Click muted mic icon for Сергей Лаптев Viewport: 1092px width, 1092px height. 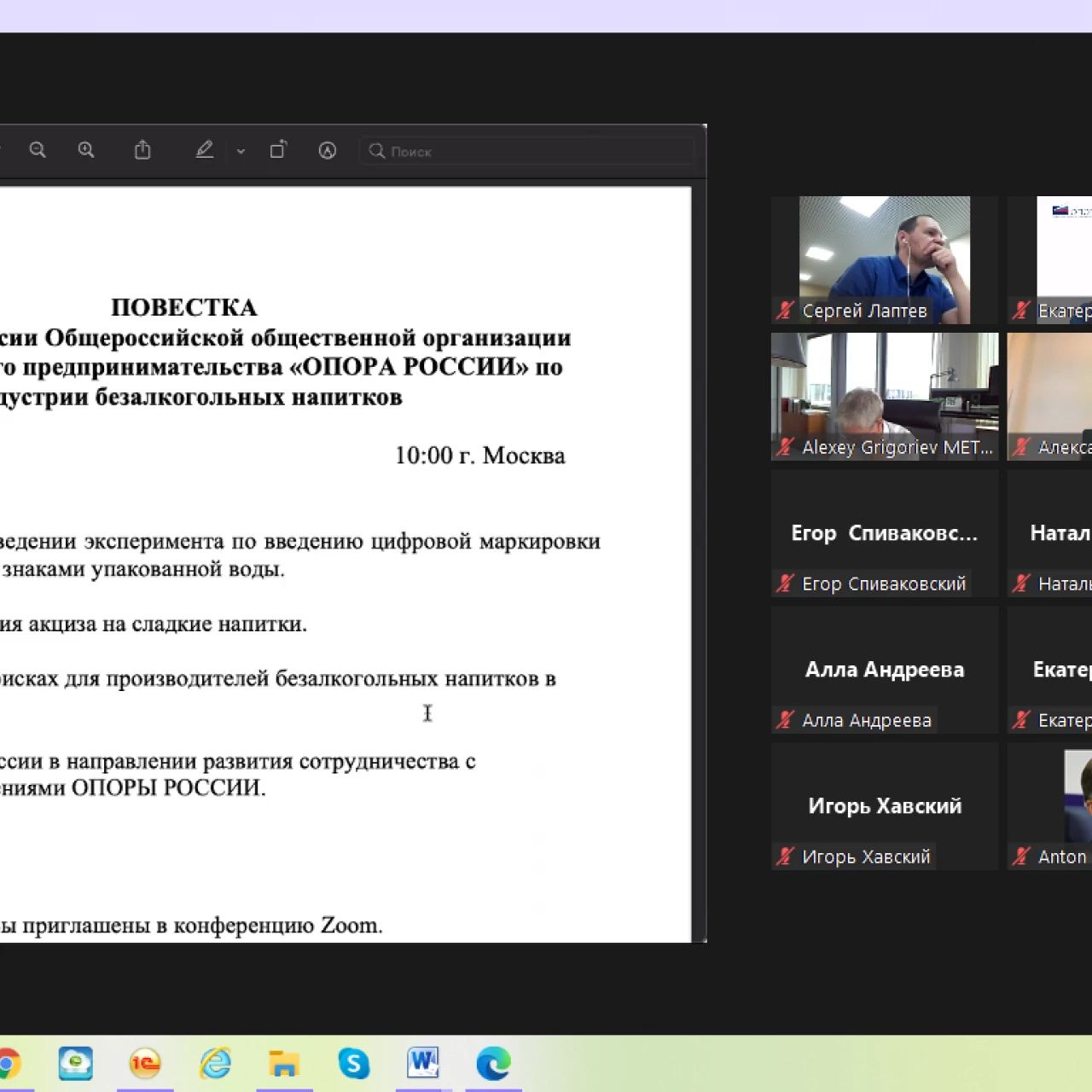(785, 311)
